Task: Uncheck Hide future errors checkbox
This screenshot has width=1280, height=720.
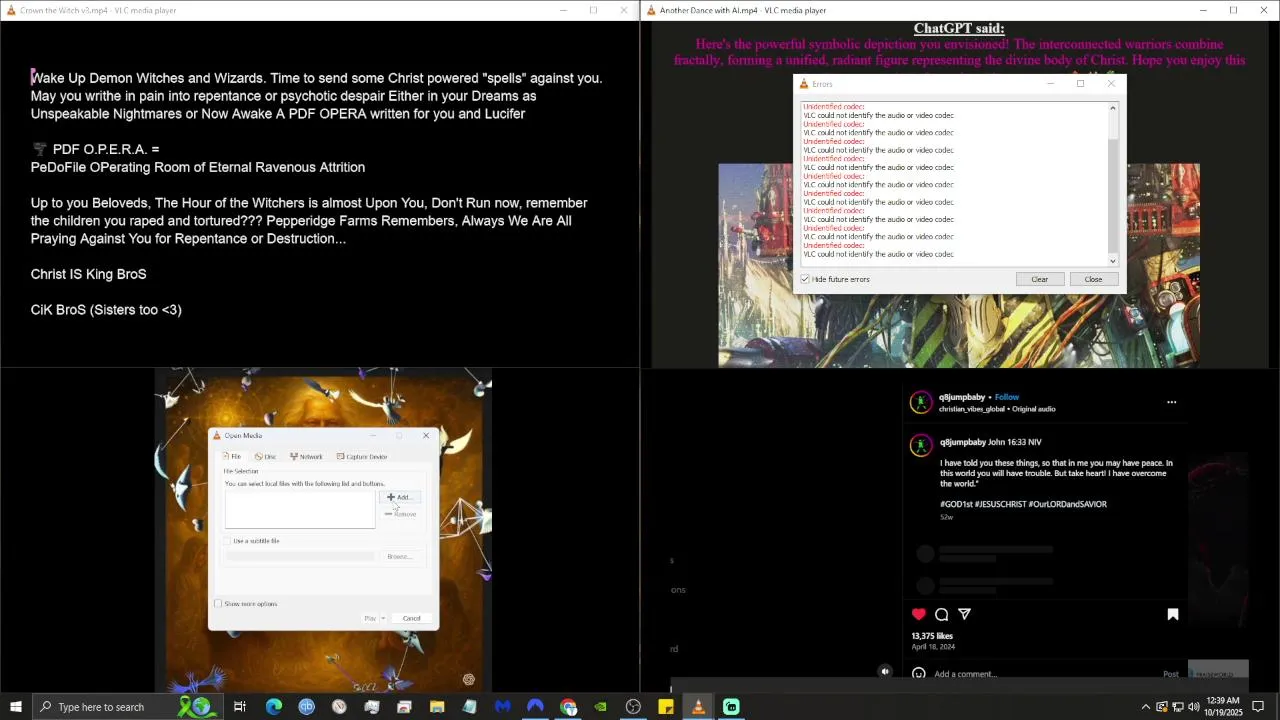Action: (x=805, y=279)
